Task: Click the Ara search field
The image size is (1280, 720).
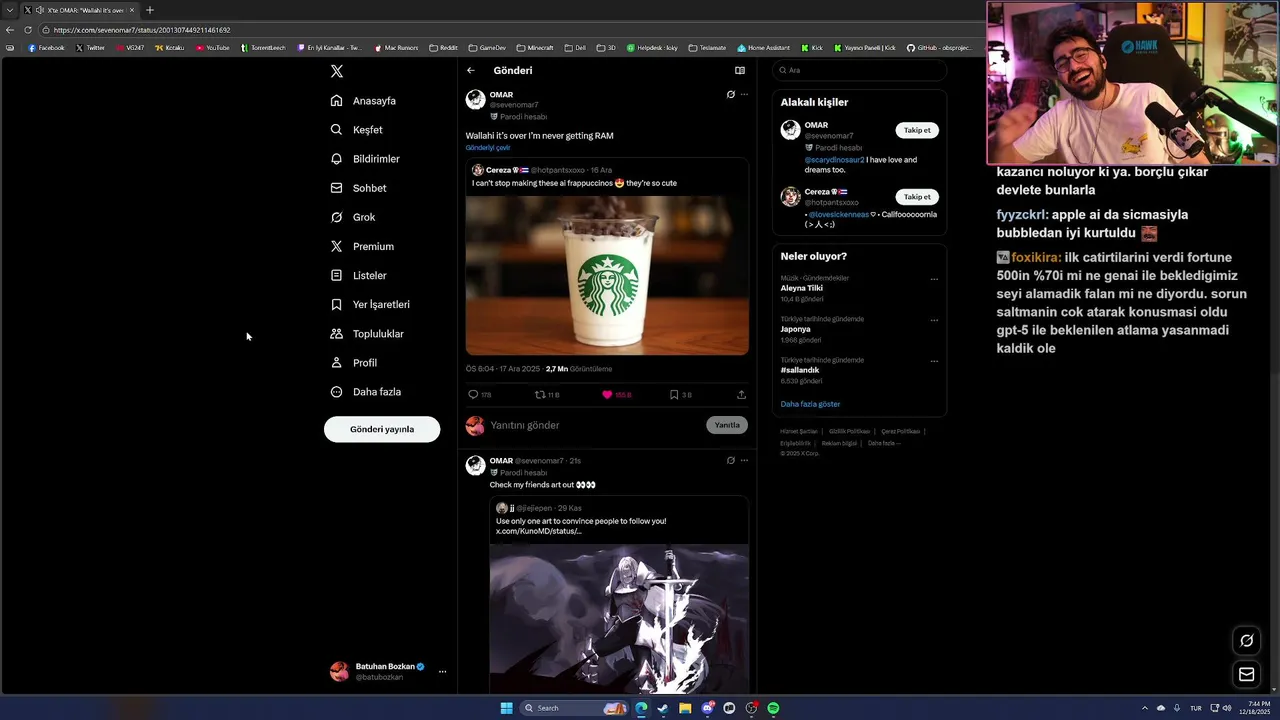Action: [859, 70]
